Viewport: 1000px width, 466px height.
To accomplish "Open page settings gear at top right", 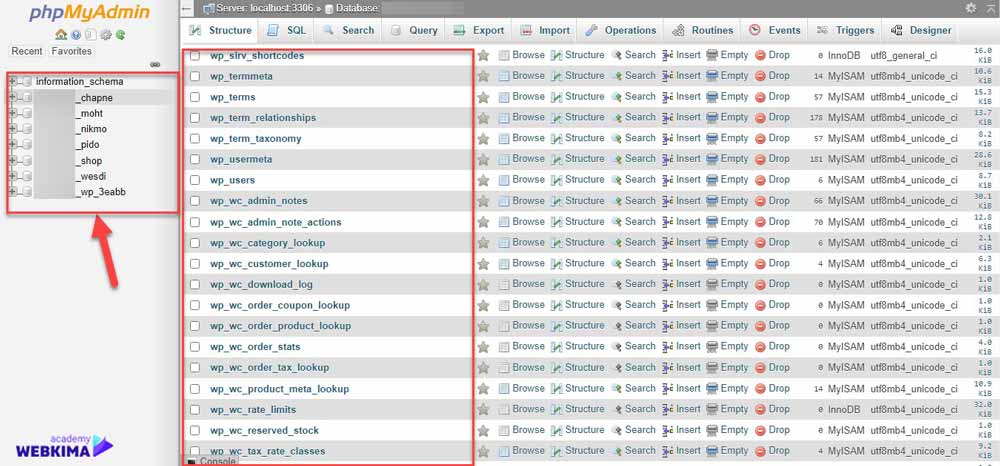I will click(971, 8).
